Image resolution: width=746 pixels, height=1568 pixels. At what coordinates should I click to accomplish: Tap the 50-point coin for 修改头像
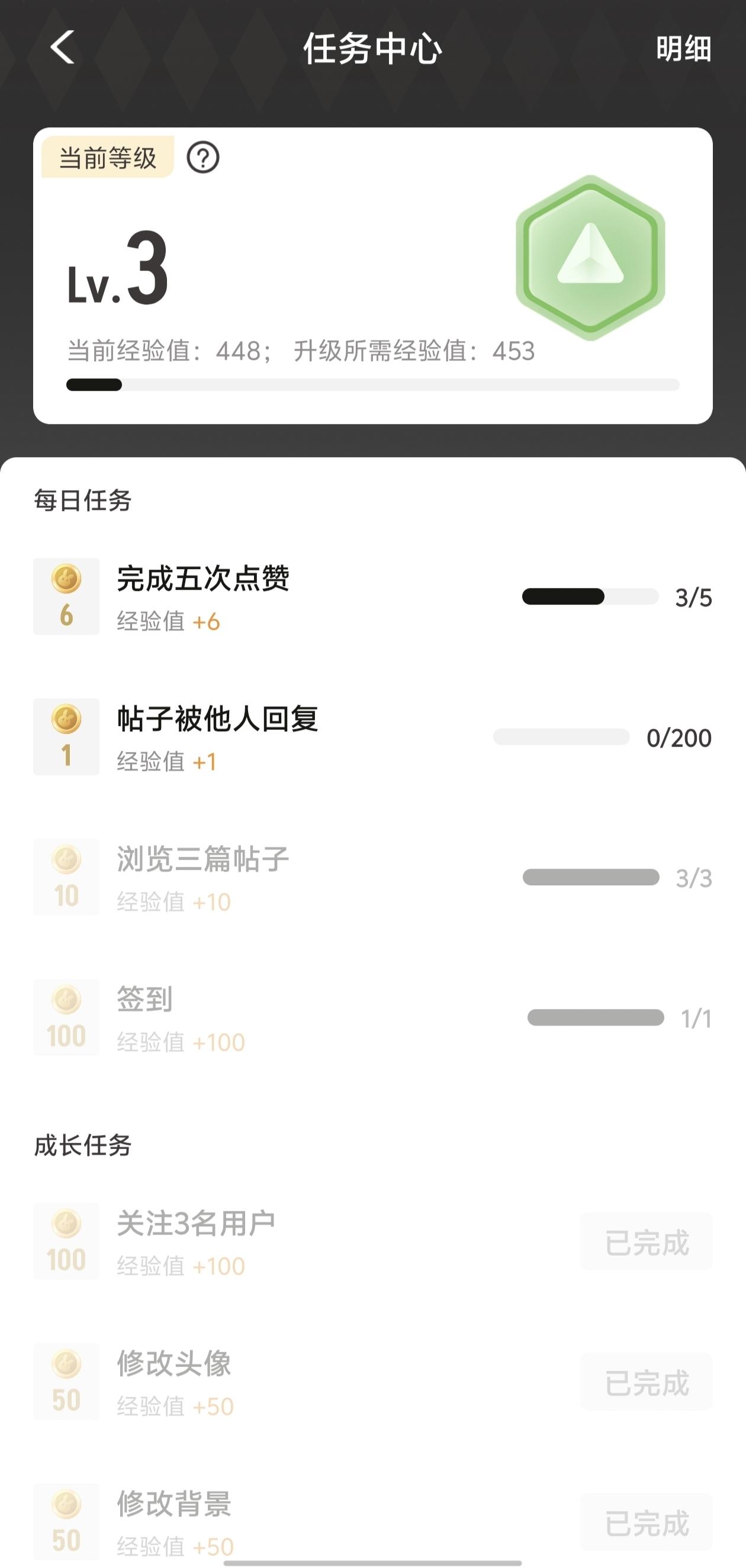pos(66,1381)
